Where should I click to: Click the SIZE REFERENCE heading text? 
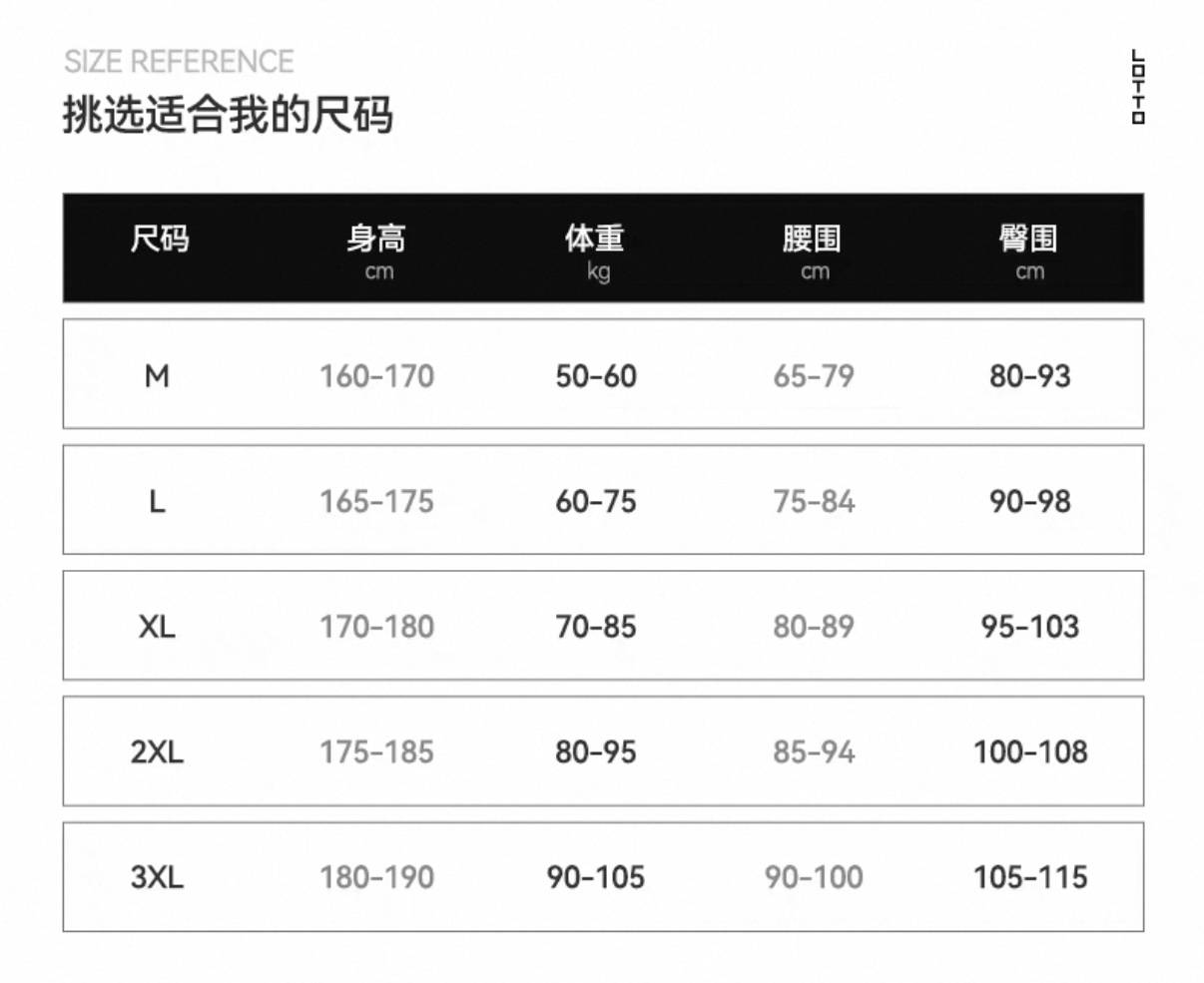[x=179, y=62]
